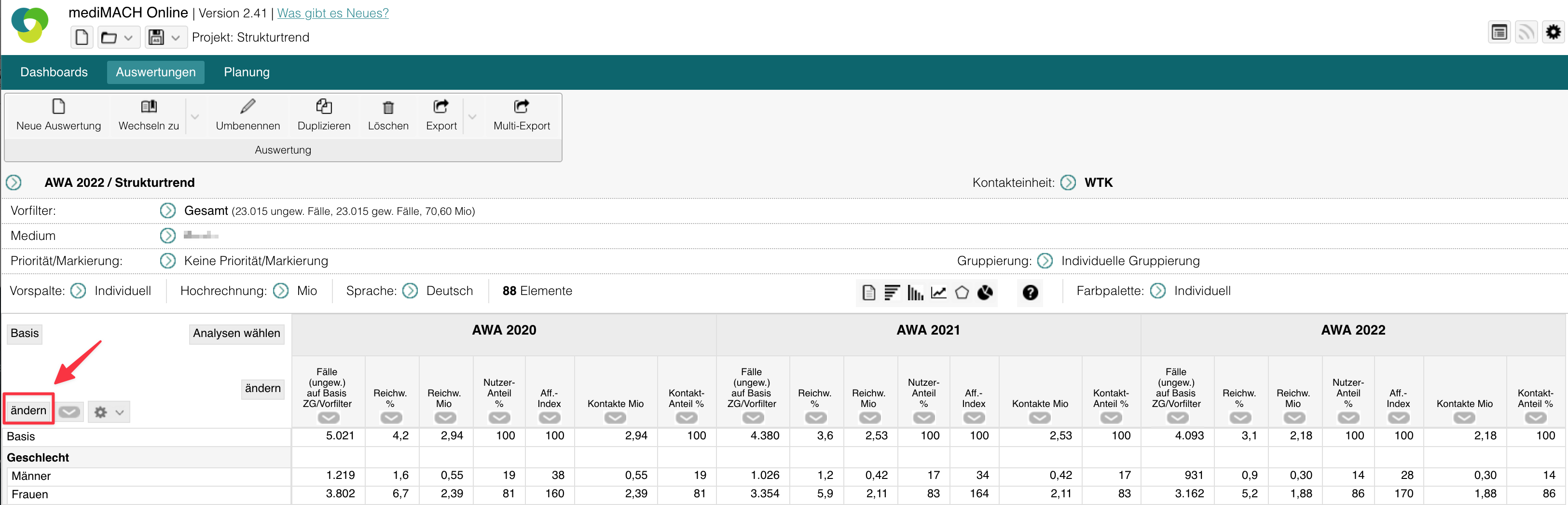The image size is (1568, 505).
Task: Open AWA 2020 Aff.-Index column menu
Action: pyautogui.click(x=550, y=418)
